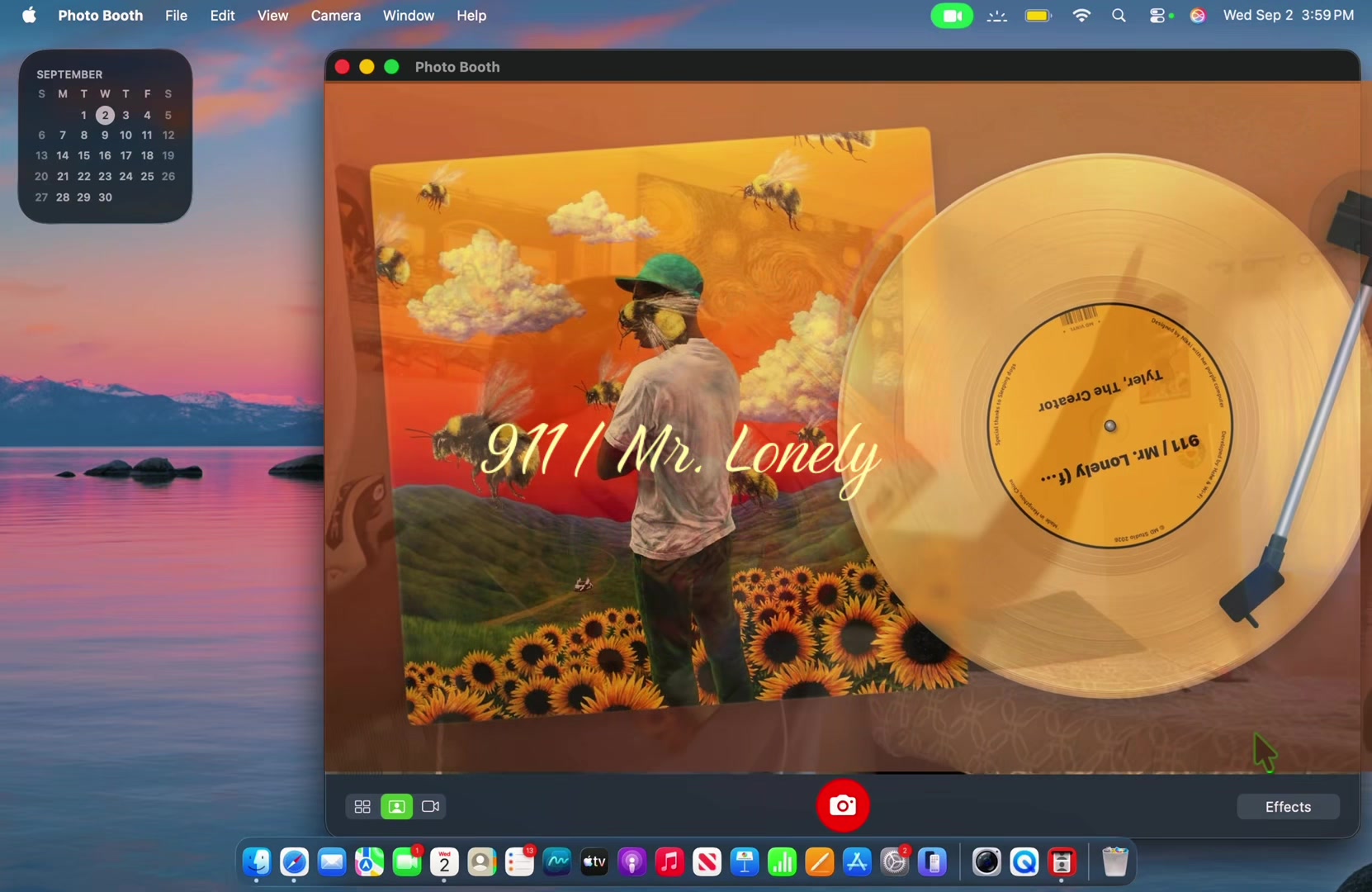Open the Calendar app in the Dock
Viewport: 1372px width, 892px height.
point(444,862)
